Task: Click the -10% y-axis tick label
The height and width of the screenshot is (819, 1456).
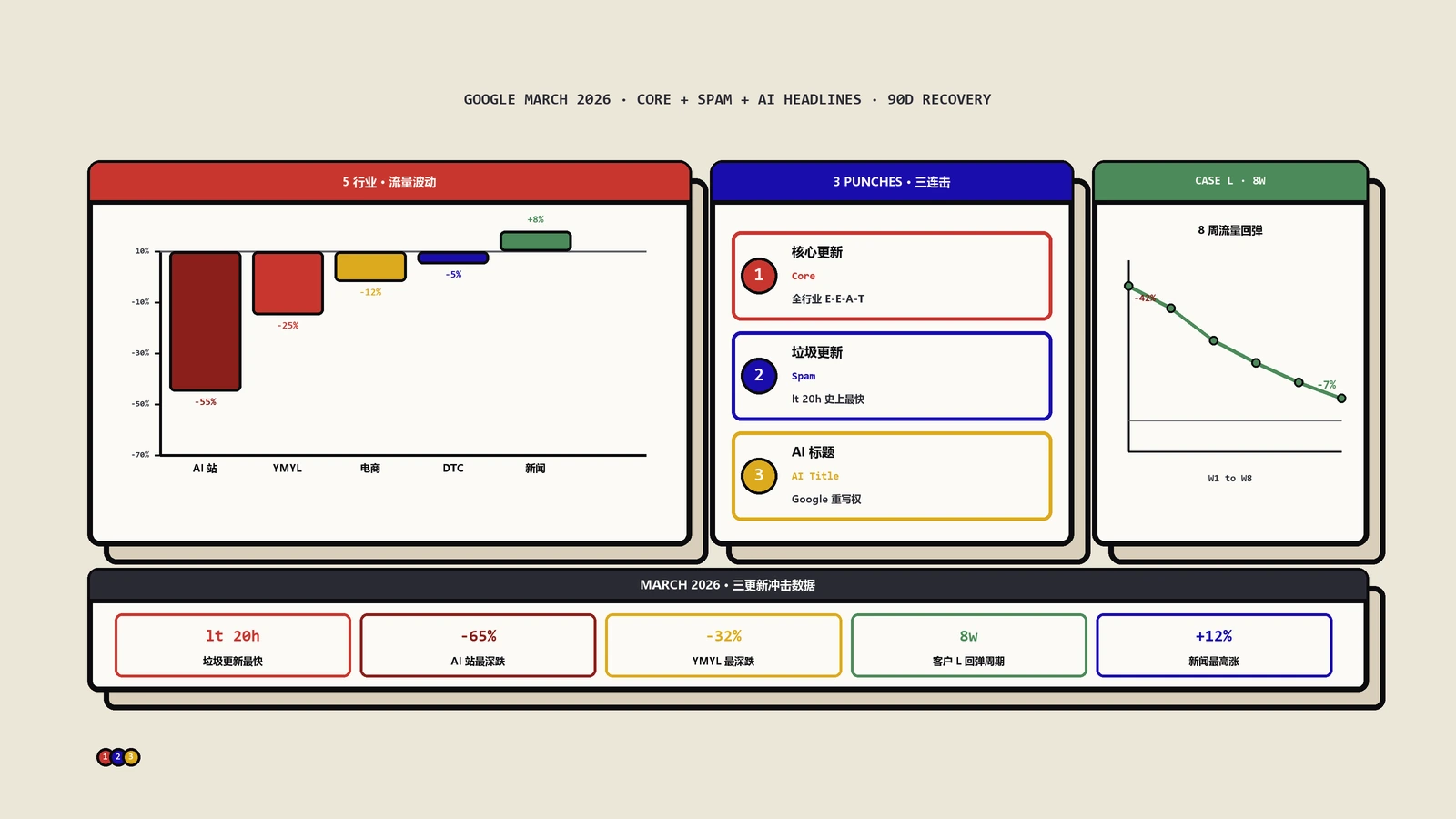Action: 141,302
